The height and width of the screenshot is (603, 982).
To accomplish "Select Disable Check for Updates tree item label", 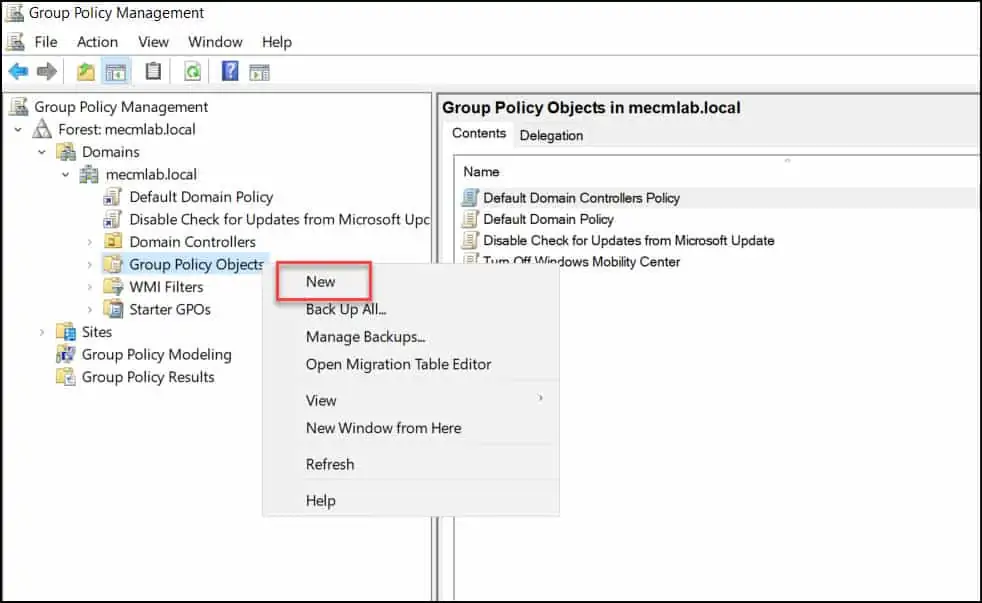I will click(279, 219).
